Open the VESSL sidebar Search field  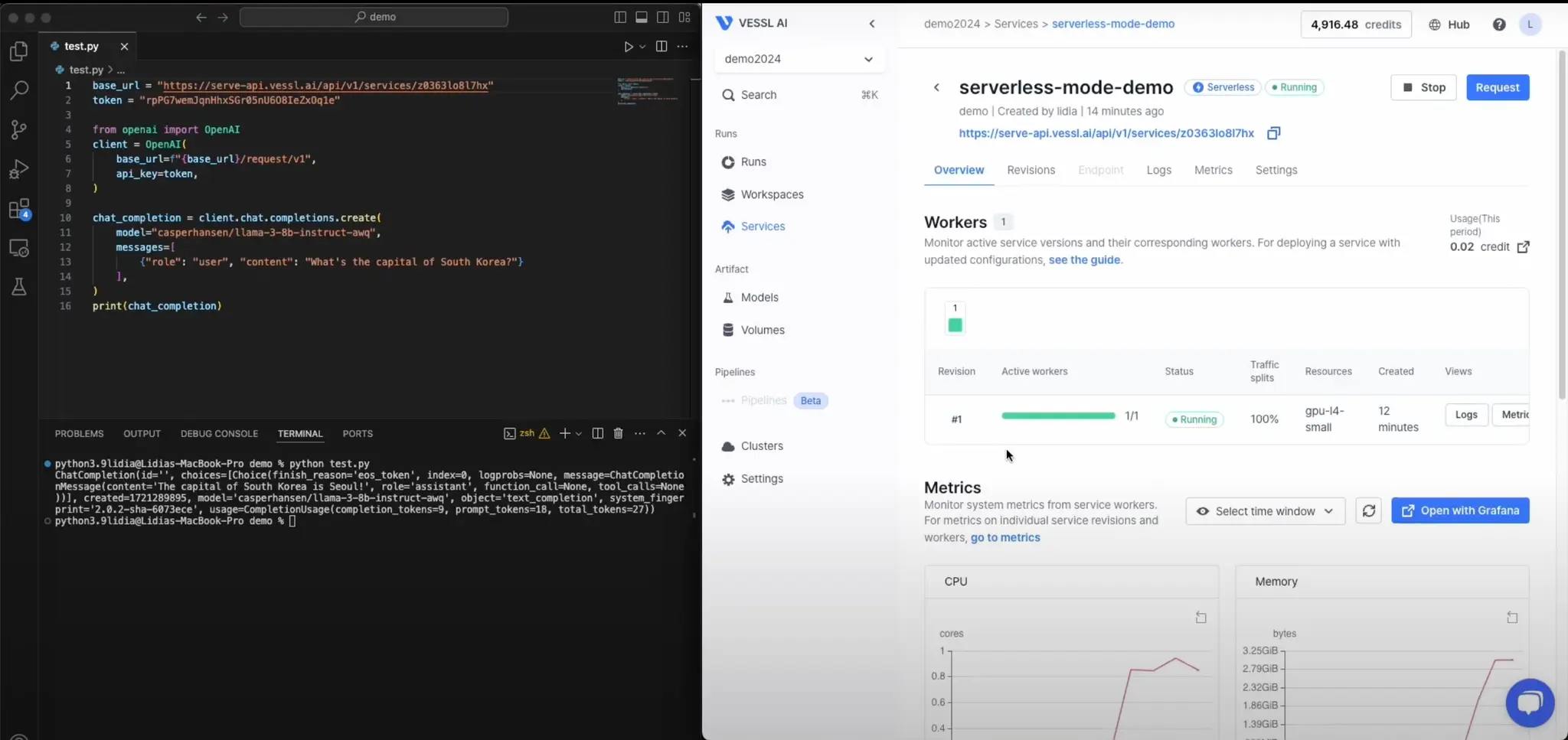799,95
